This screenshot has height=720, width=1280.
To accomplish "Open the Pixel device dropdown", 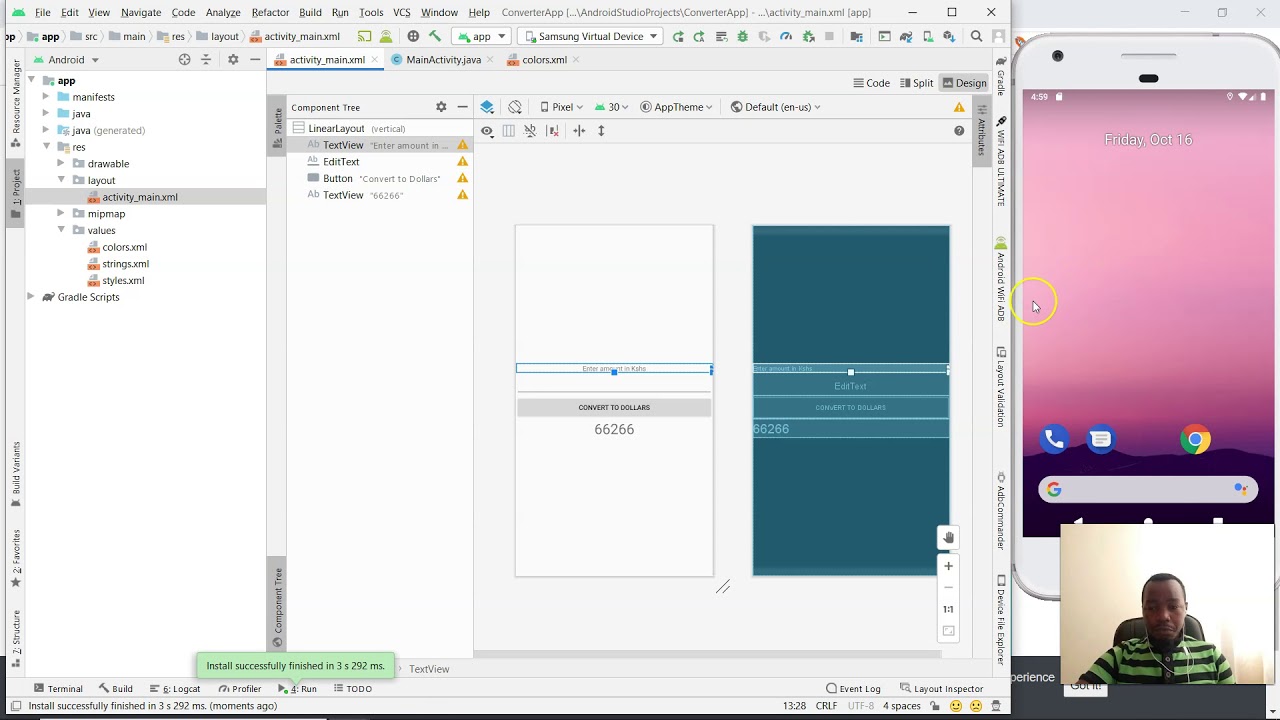I will 562,107.
